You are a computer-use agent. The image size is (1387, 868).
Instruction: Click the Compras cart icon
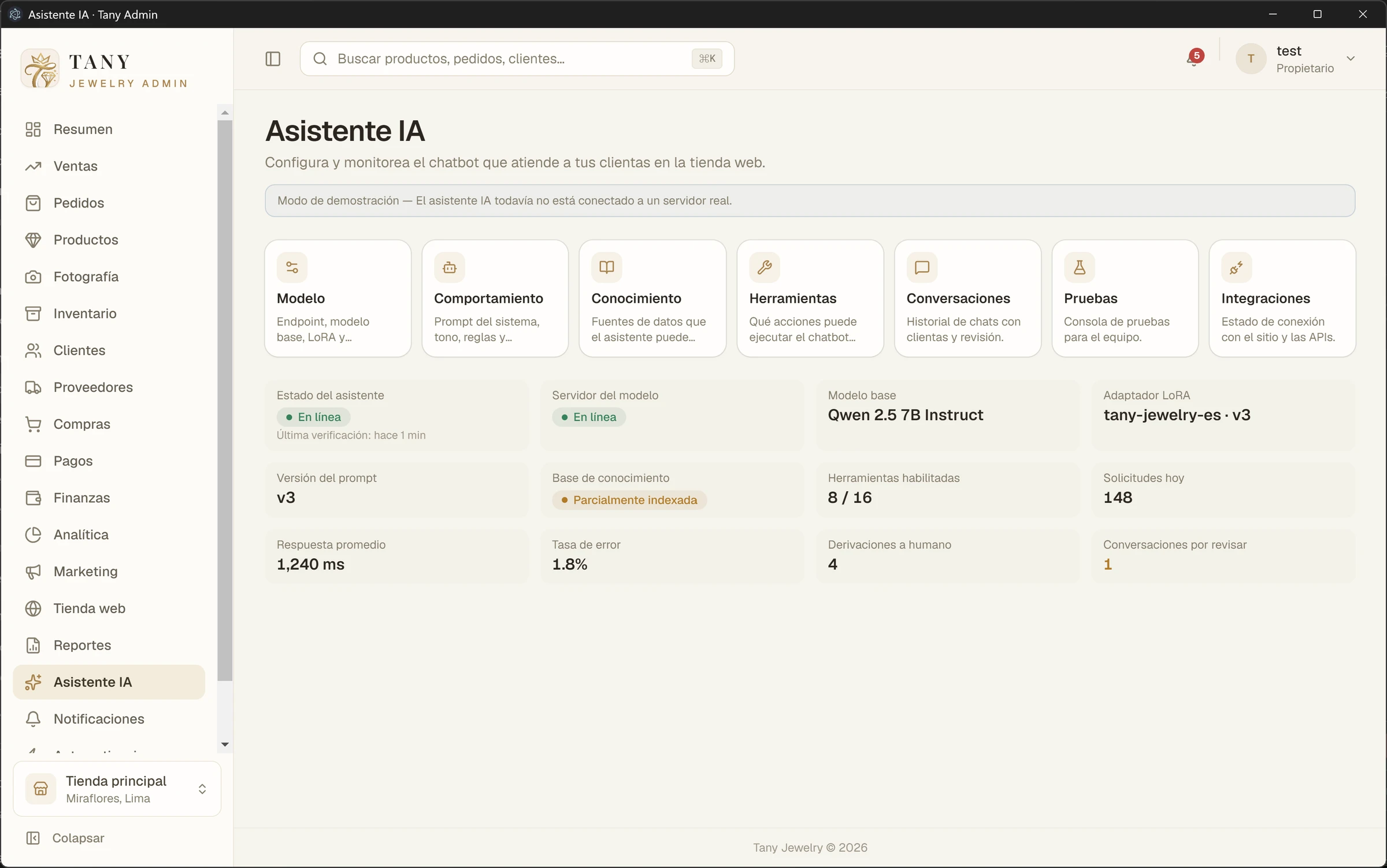(x=33, y=424)
